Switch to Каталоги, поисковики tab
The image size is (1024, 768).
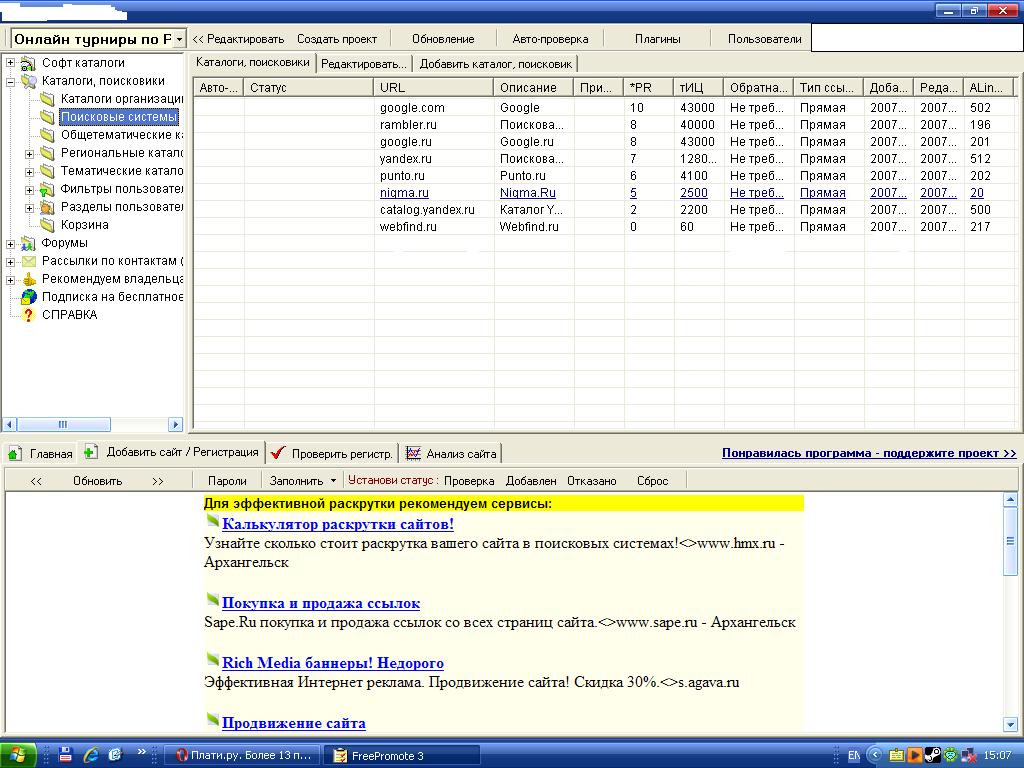253,63
